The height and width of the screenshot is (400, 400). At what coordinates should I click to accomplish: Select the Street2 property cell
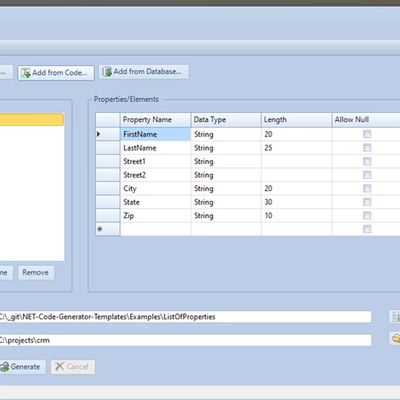click(x=155, y=175)
